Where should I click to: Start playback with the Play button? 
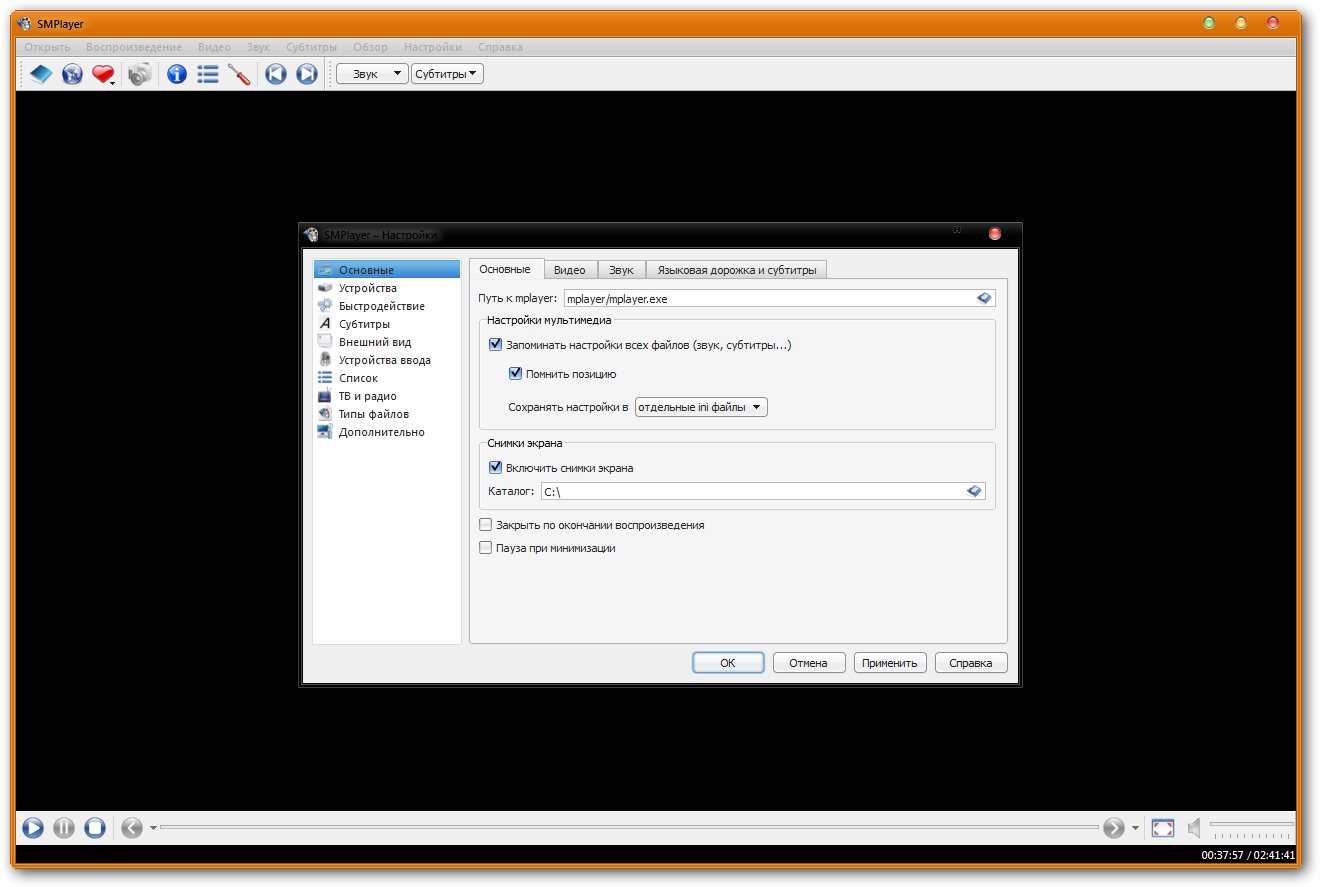coord(33,828)
